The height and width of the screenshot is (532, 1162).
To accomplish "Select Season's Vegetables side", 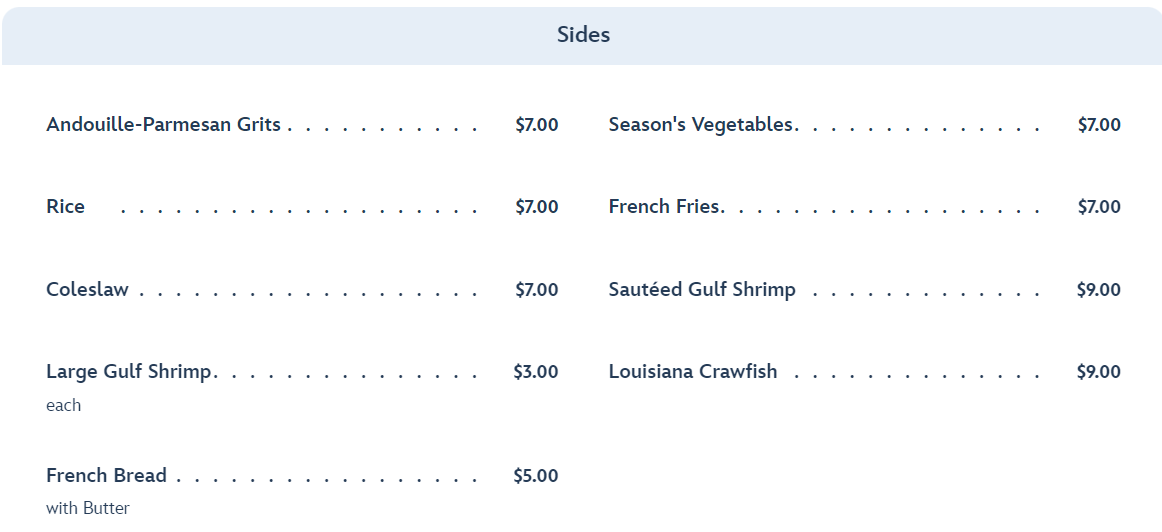I will (x=700, y=125).
